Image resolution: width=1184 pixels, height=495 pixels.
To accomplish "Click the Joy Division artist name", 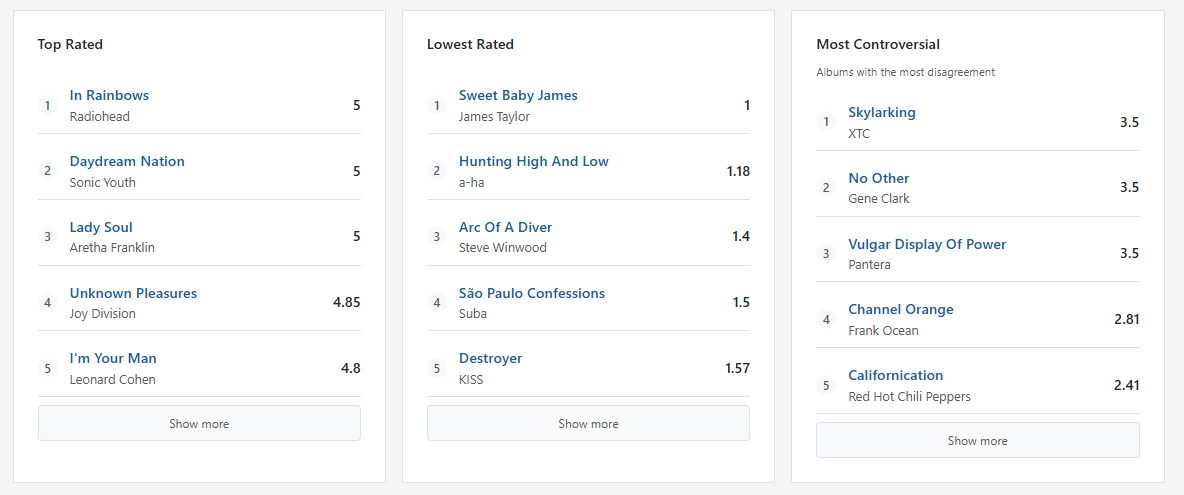I will click(103, 313).
